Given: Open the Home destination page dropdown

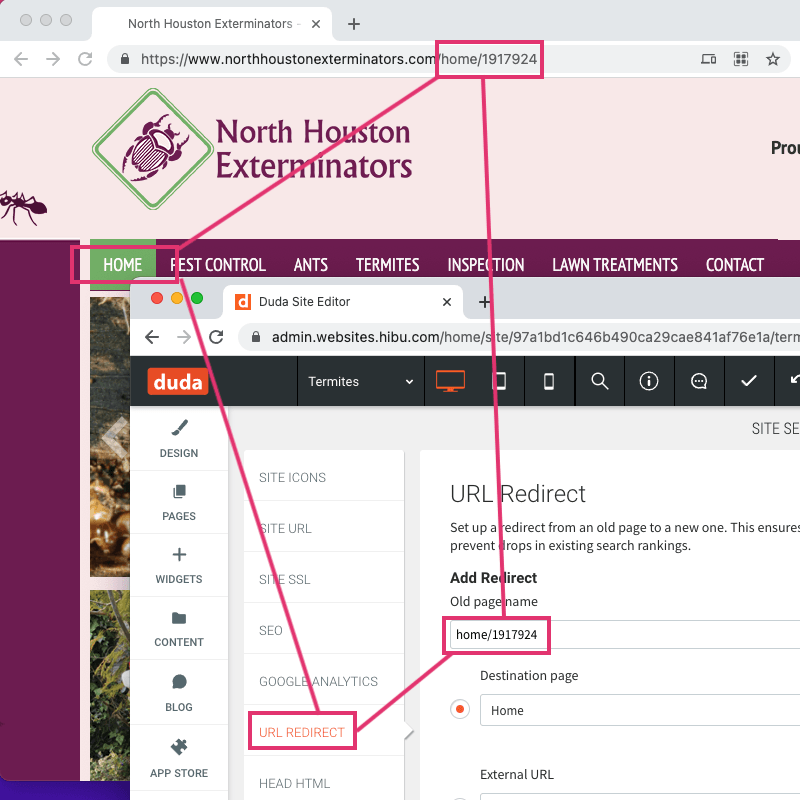Looking at the screenshot, I should 640,710.
